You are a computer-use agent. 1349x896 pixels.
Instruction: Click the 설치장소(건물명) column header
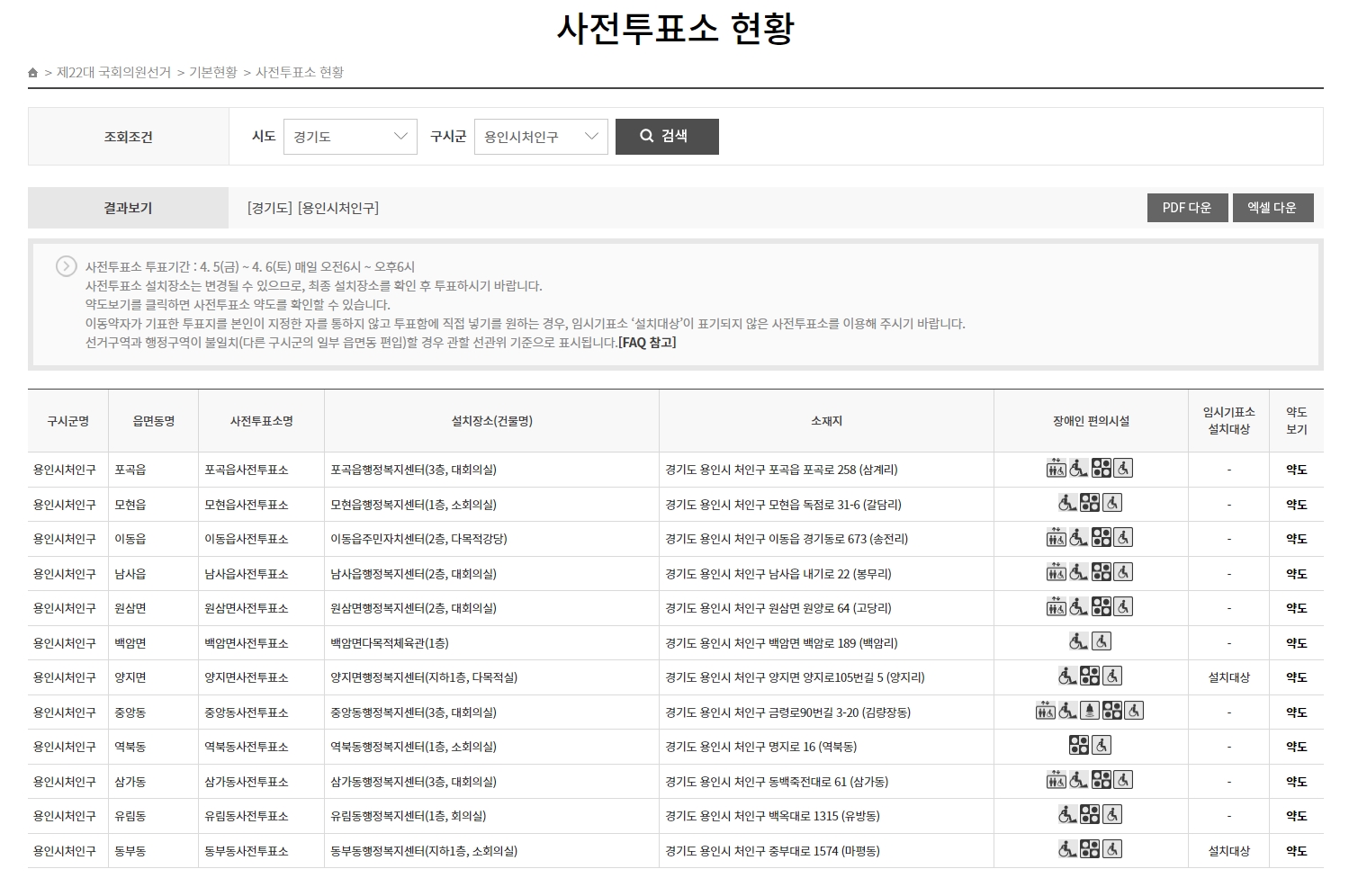[x=491, y=421]
